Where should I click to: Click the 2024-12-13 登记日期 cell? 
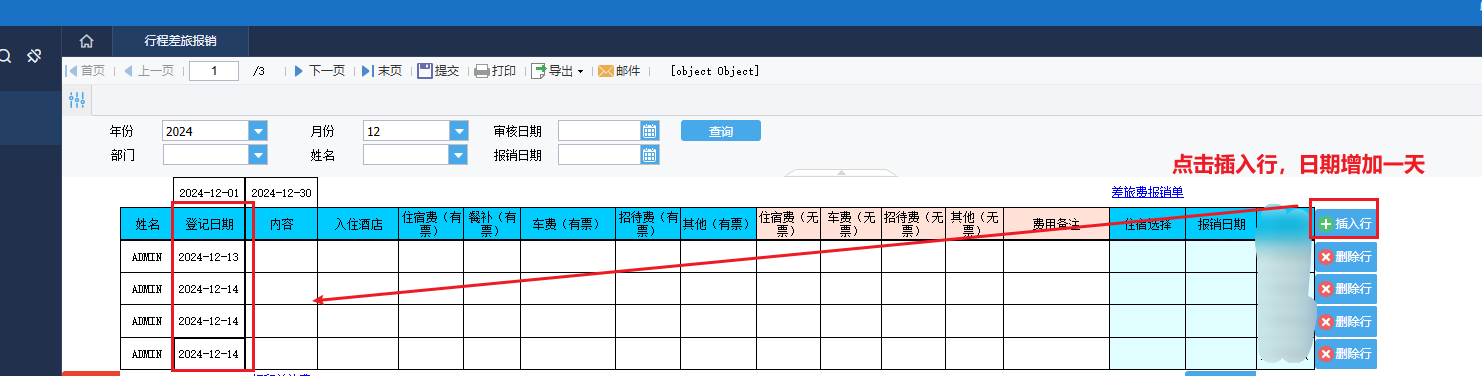208,257
